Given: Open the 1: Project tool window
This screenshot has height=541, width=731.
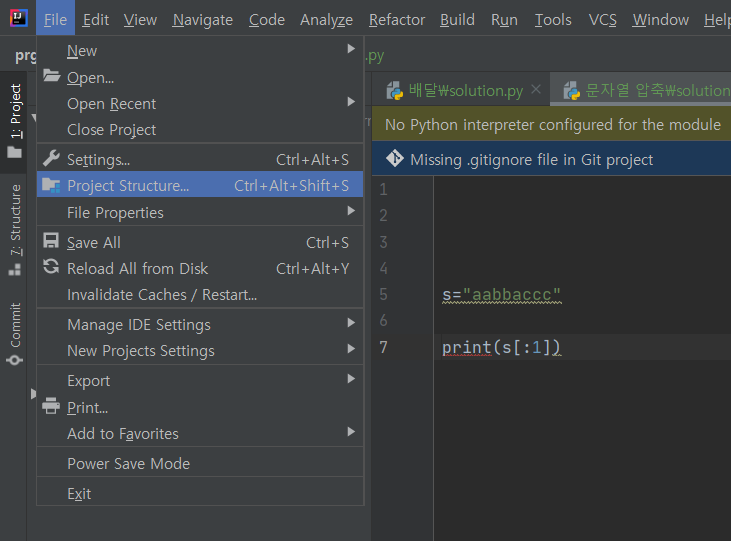Looking at the screenshot, I should coord(14,122).
